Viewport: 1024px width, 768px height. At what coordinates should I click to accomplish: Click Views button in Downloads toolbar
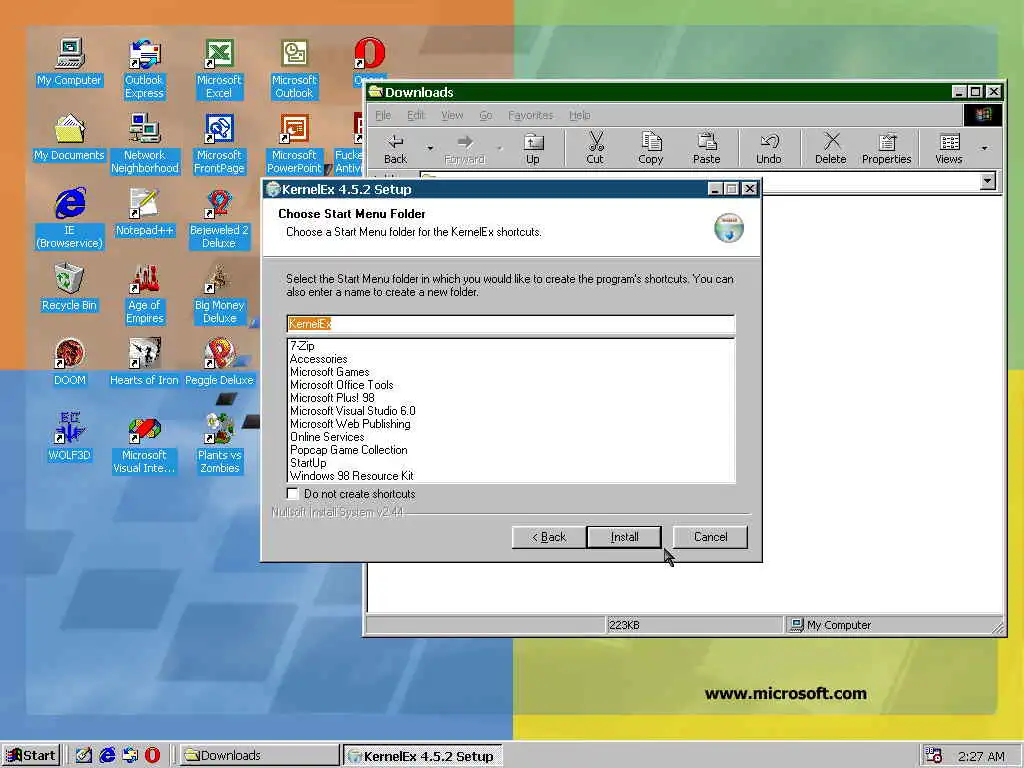[949, 149]
